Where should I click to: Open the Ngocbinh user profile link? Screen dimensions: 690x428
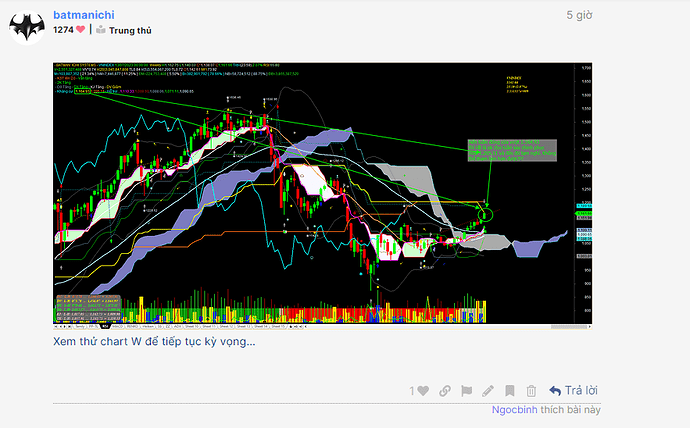coord(514,410)
